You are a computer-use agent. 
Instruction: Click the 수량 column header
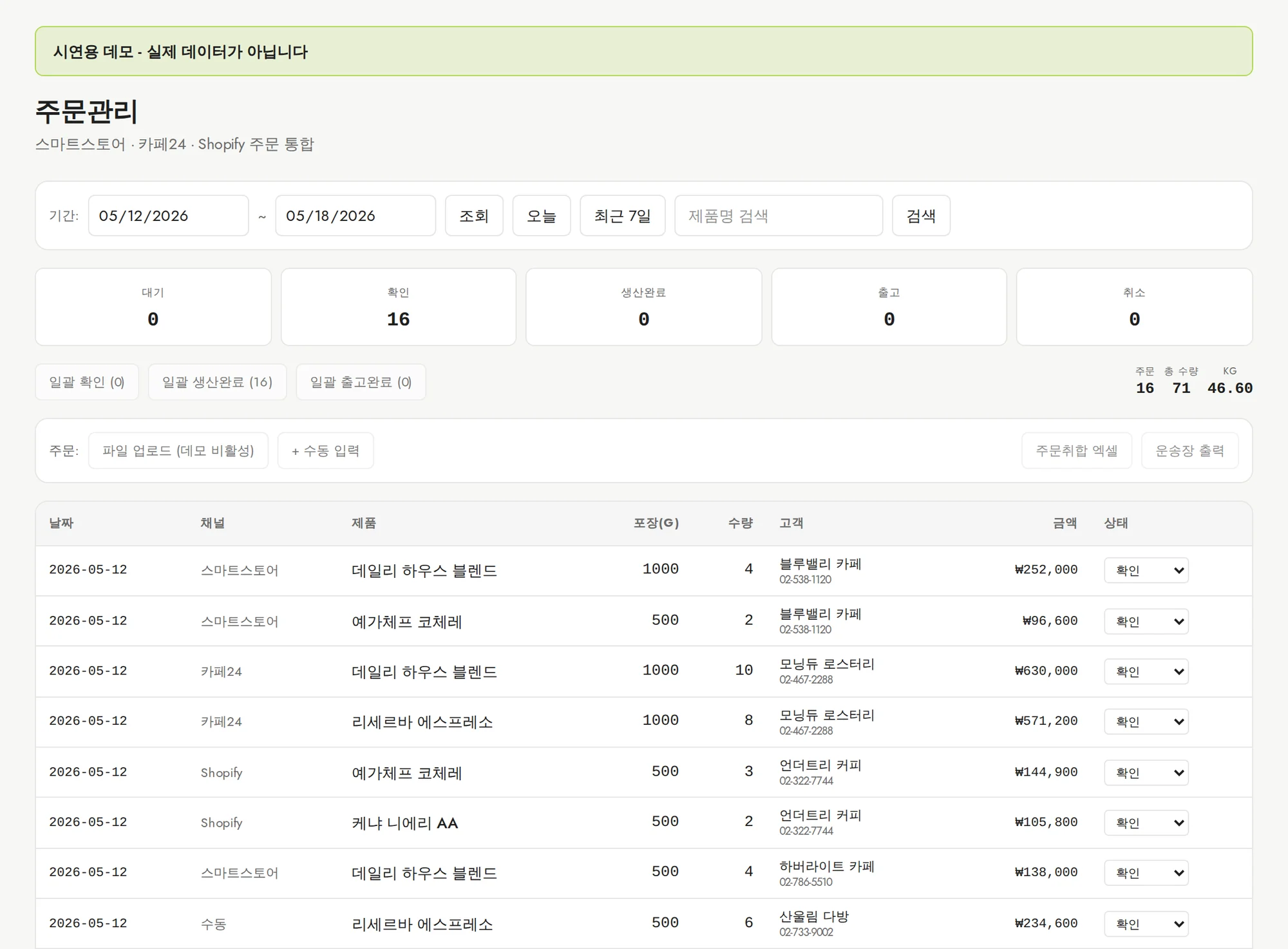click(741, 523)
